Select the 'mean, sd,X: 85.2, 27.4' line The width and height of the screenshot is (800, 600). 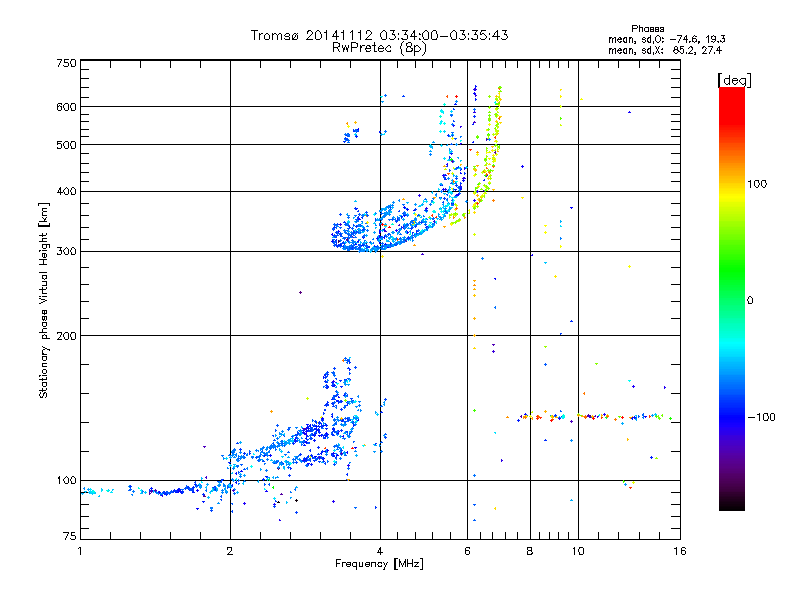coord(665,51)
